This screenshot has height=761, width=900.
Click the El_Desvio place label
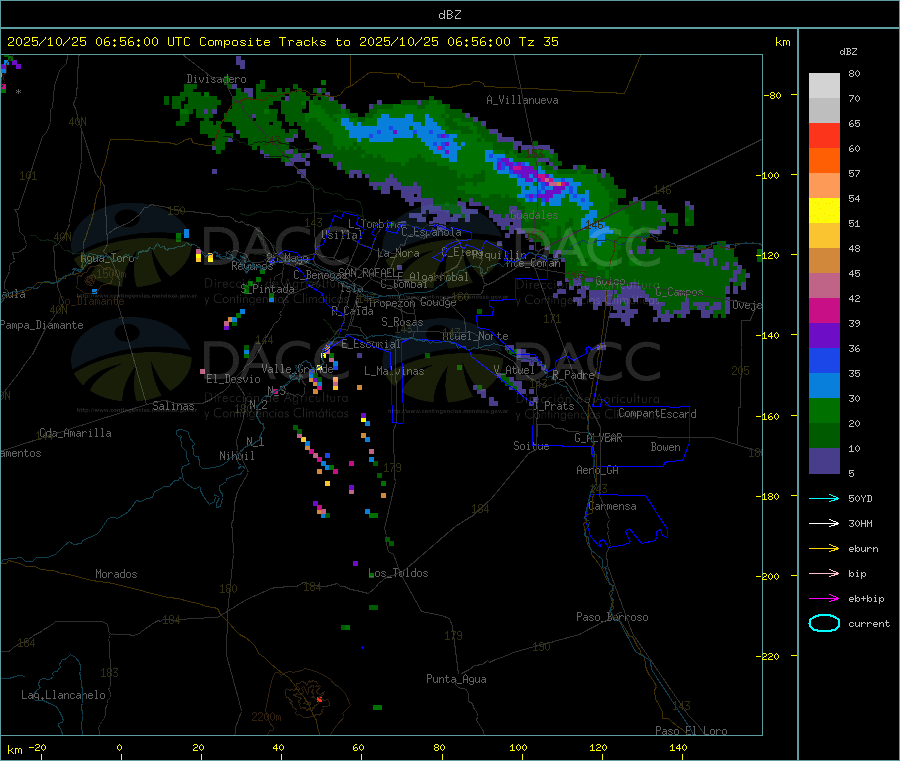(234, 379)
